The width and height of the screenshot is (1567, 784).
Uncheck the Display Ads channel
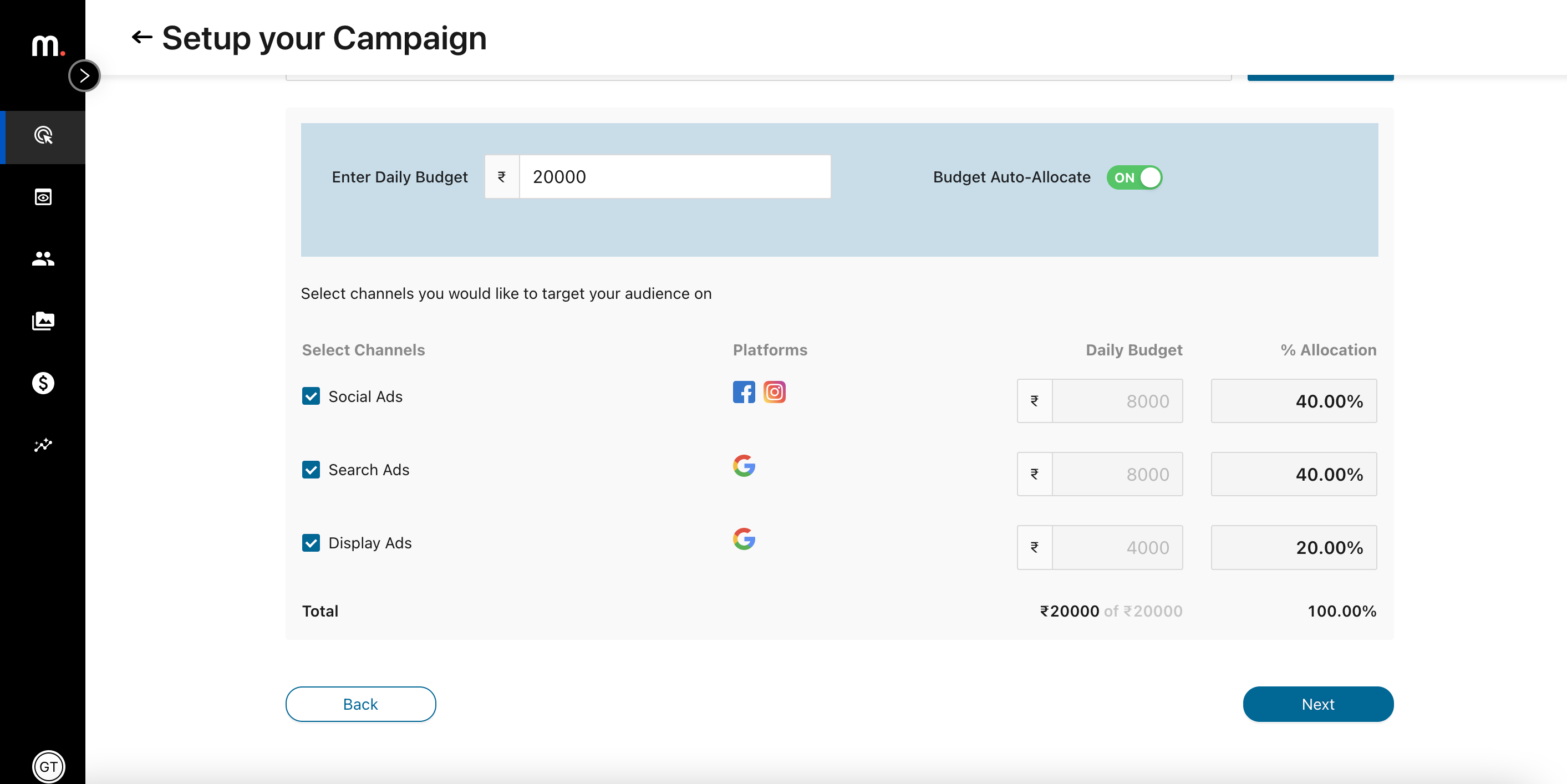pos(312,543)
